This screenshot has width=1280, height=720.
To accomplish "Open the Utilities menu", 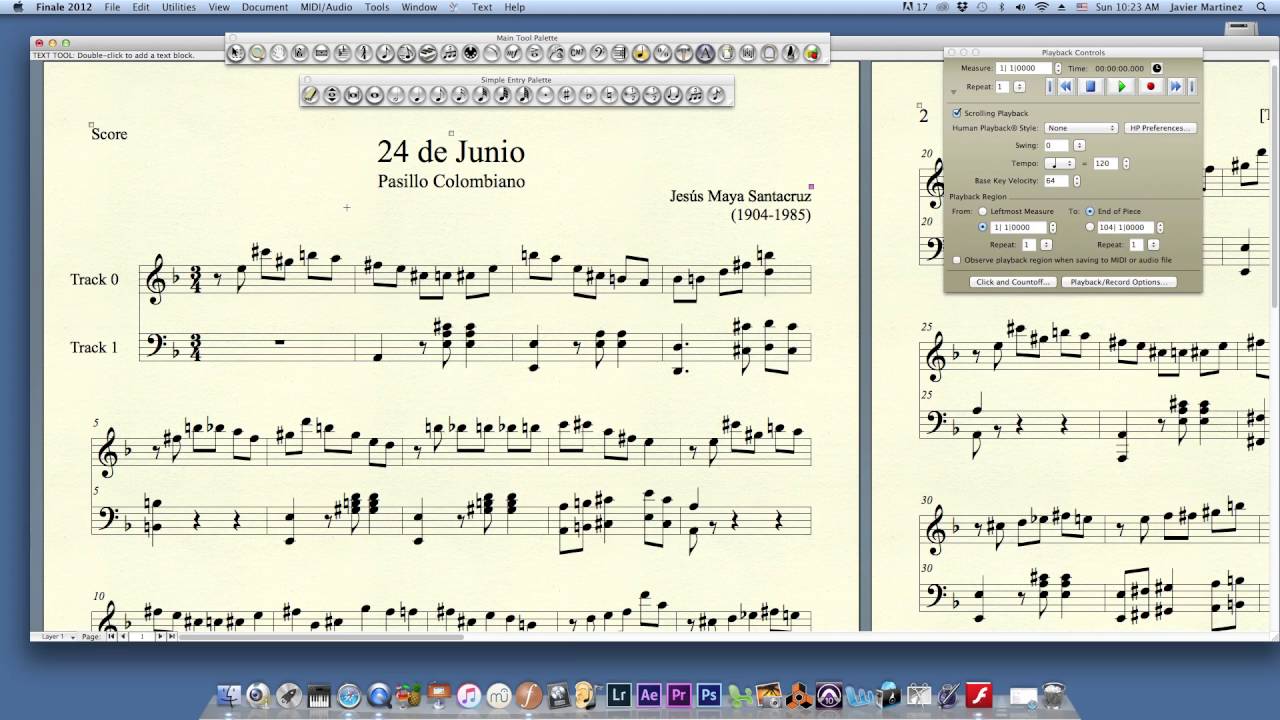I will tap(179, 7).
